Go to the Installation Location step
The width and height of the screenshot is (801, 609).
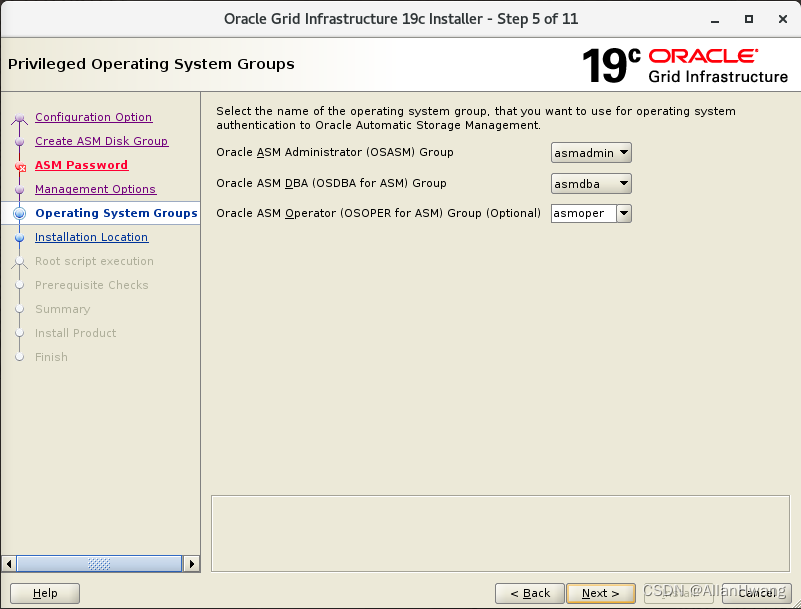tap(91, 237)
